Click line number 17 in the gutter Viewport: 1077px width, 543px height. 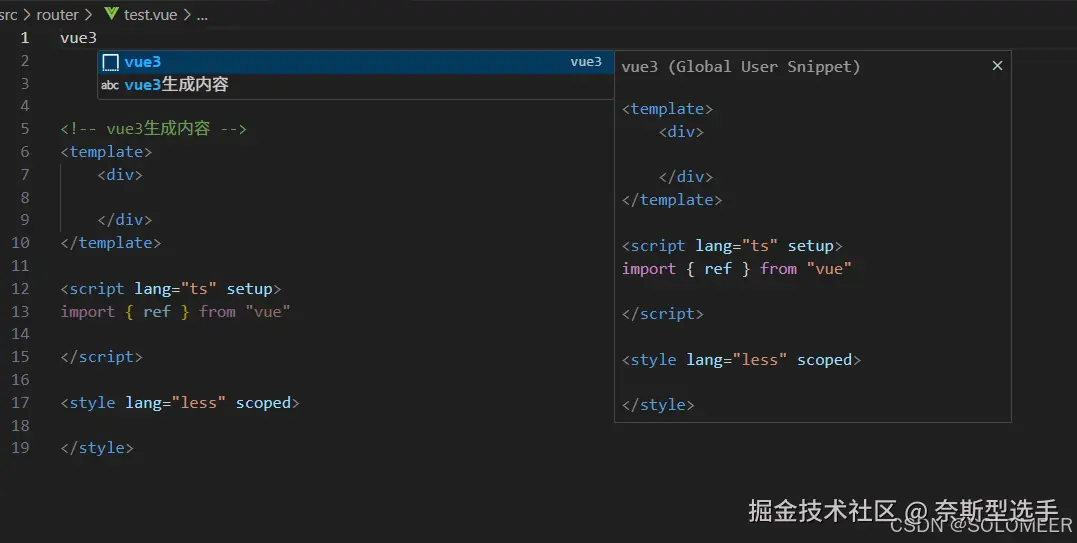pyautogui.click(x=20, y=402)
